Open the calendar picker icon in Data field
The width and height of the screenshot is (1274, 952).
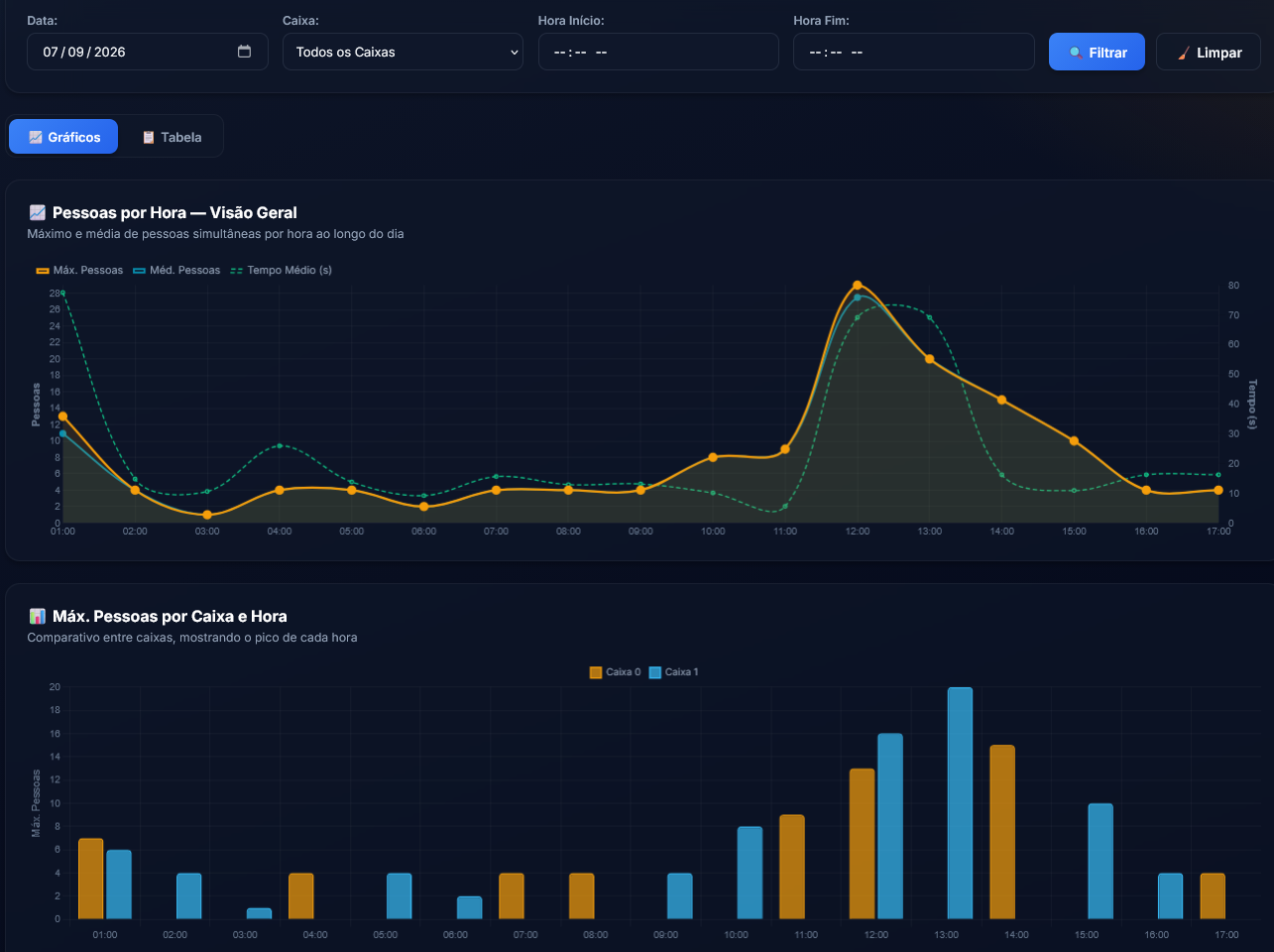(x=244, y=52)
